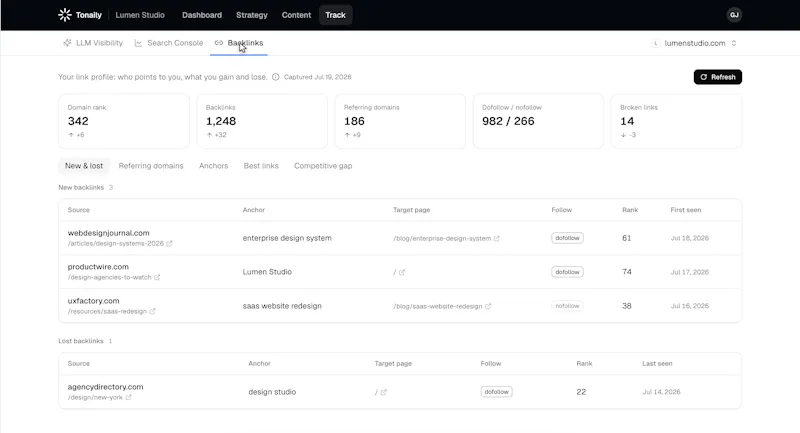Open external link icon for webdesignjournal.com source
800x433 pixels.
pyautogui.click(x=169, y=244)
